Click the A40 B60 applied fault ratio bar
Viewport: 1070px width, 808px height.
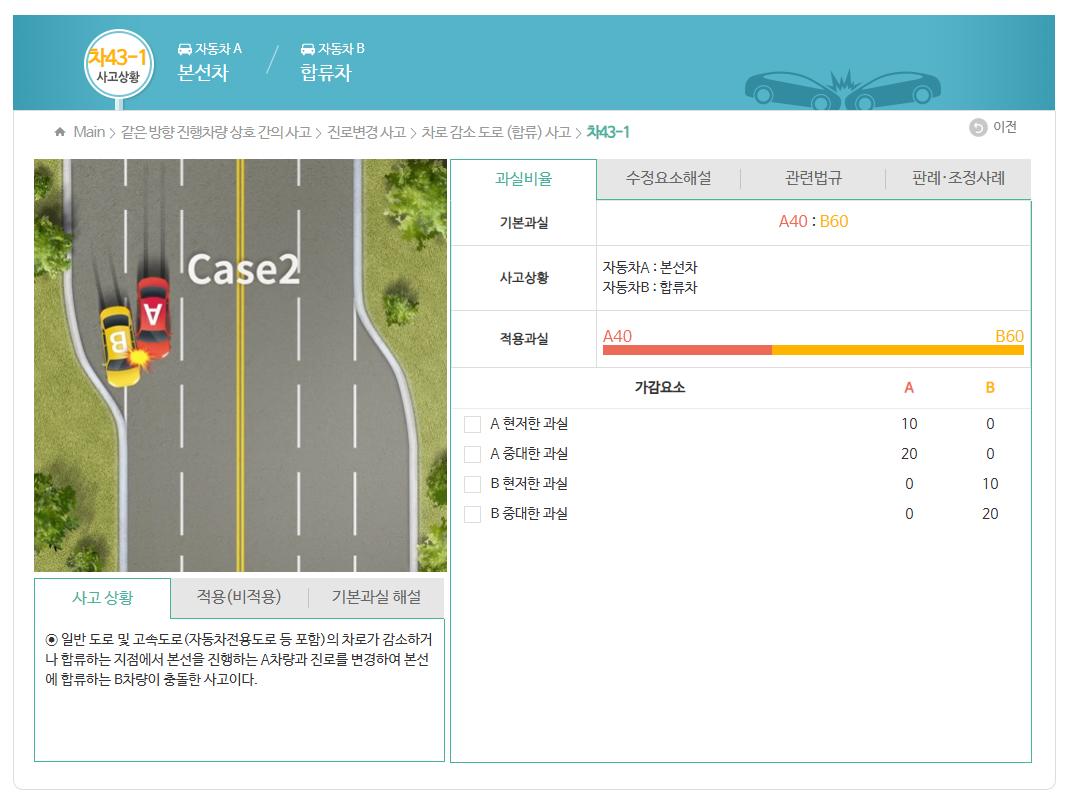click(x=813, y=350)
